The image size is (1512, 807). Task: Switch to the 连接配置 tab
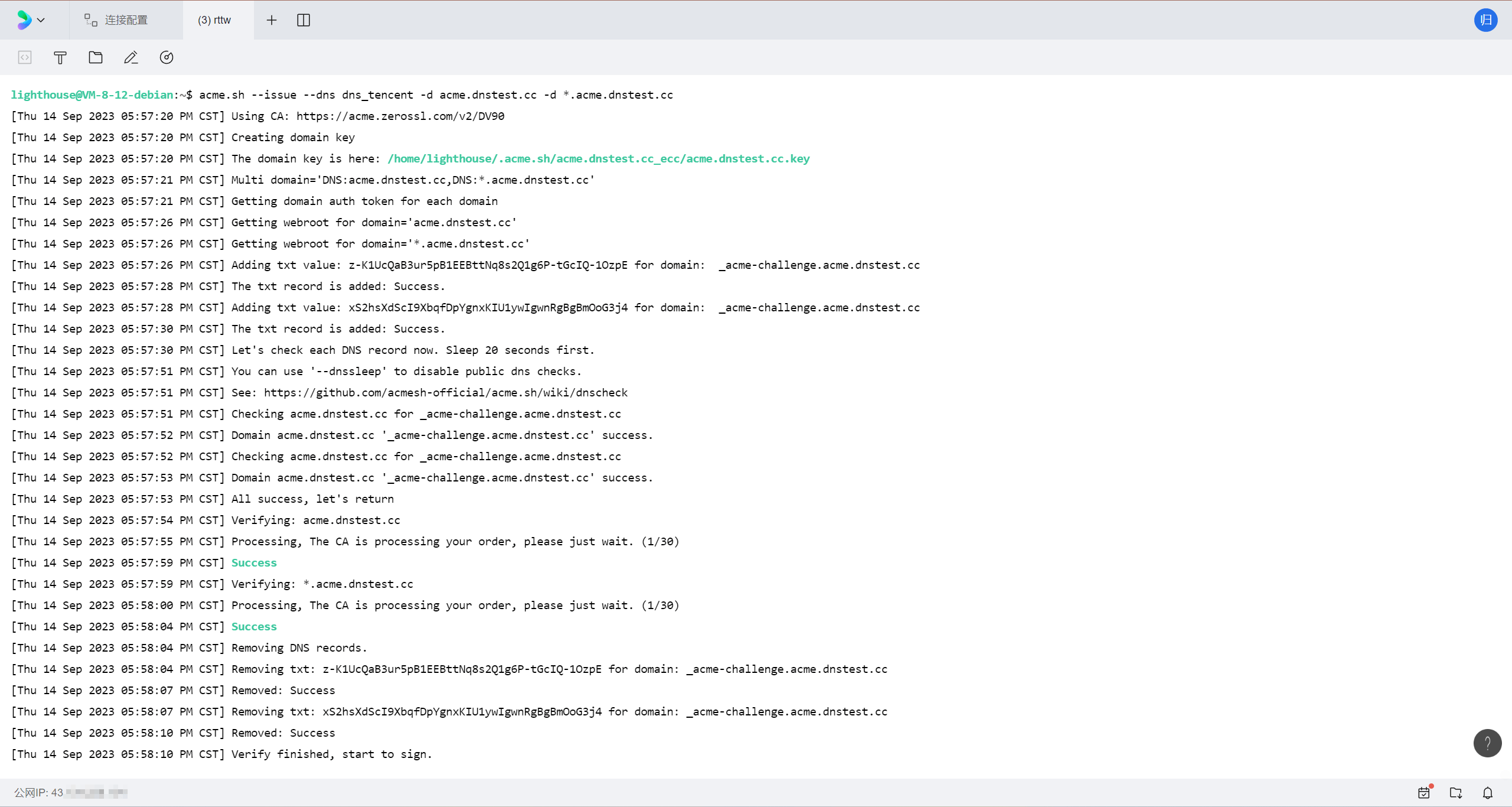125,19
